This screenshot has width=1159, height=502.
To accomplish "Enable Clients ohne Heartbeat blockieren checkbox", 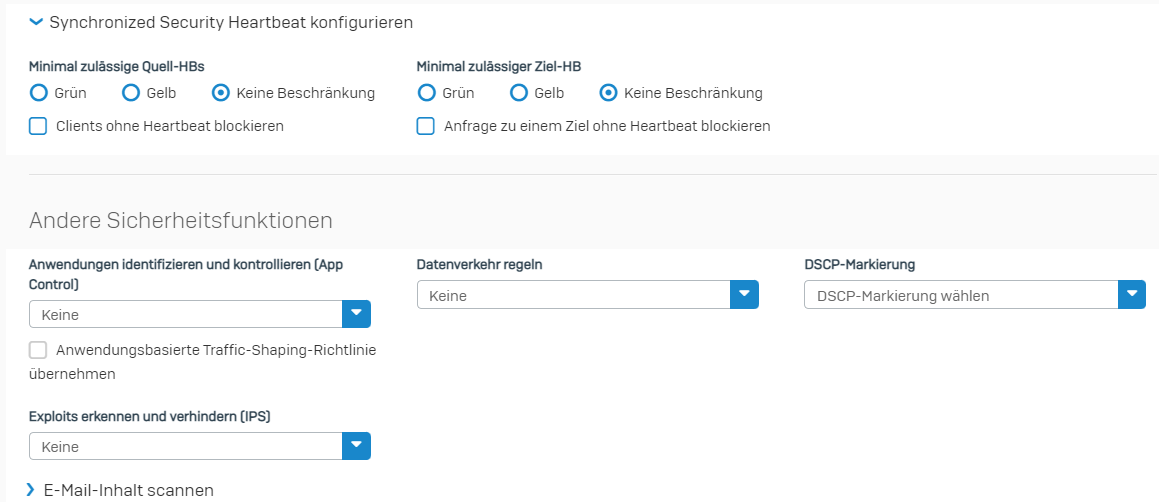I will click(x=38, y=126).
